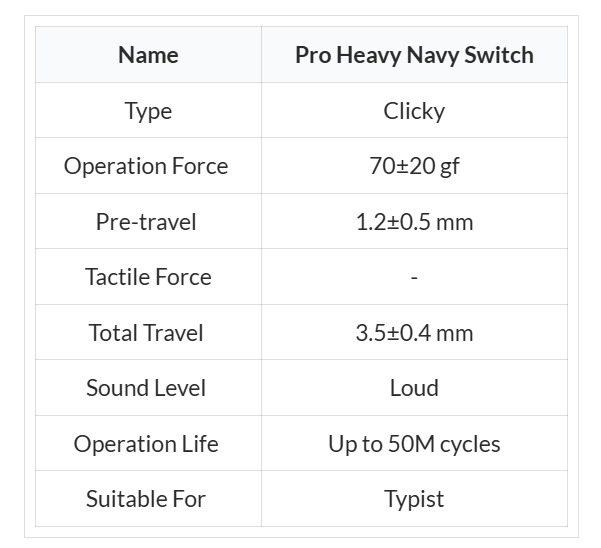Click the Type row label

point(148,111)
